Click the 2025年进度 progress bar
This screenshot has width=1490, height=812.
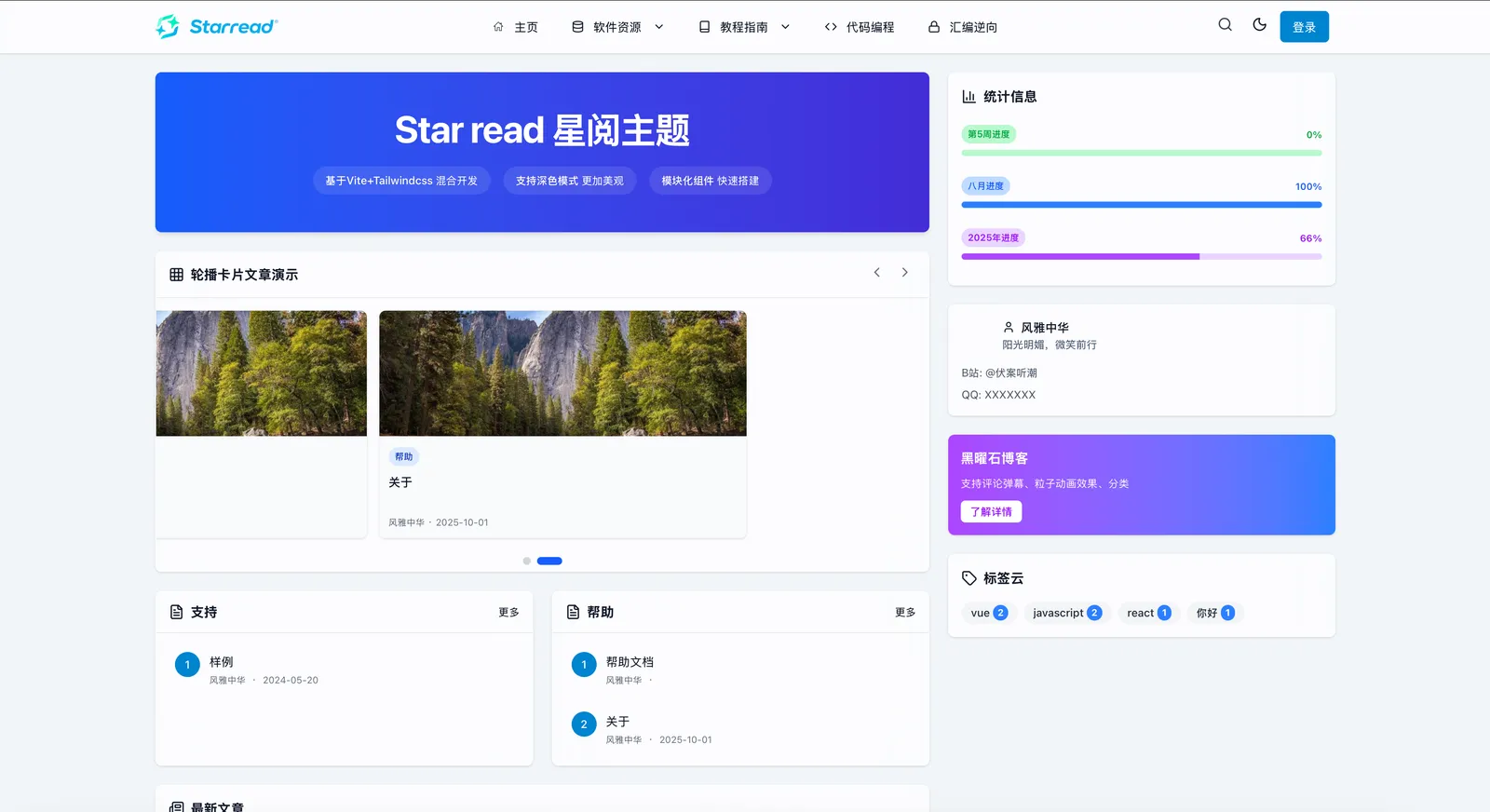point(1141,256)
